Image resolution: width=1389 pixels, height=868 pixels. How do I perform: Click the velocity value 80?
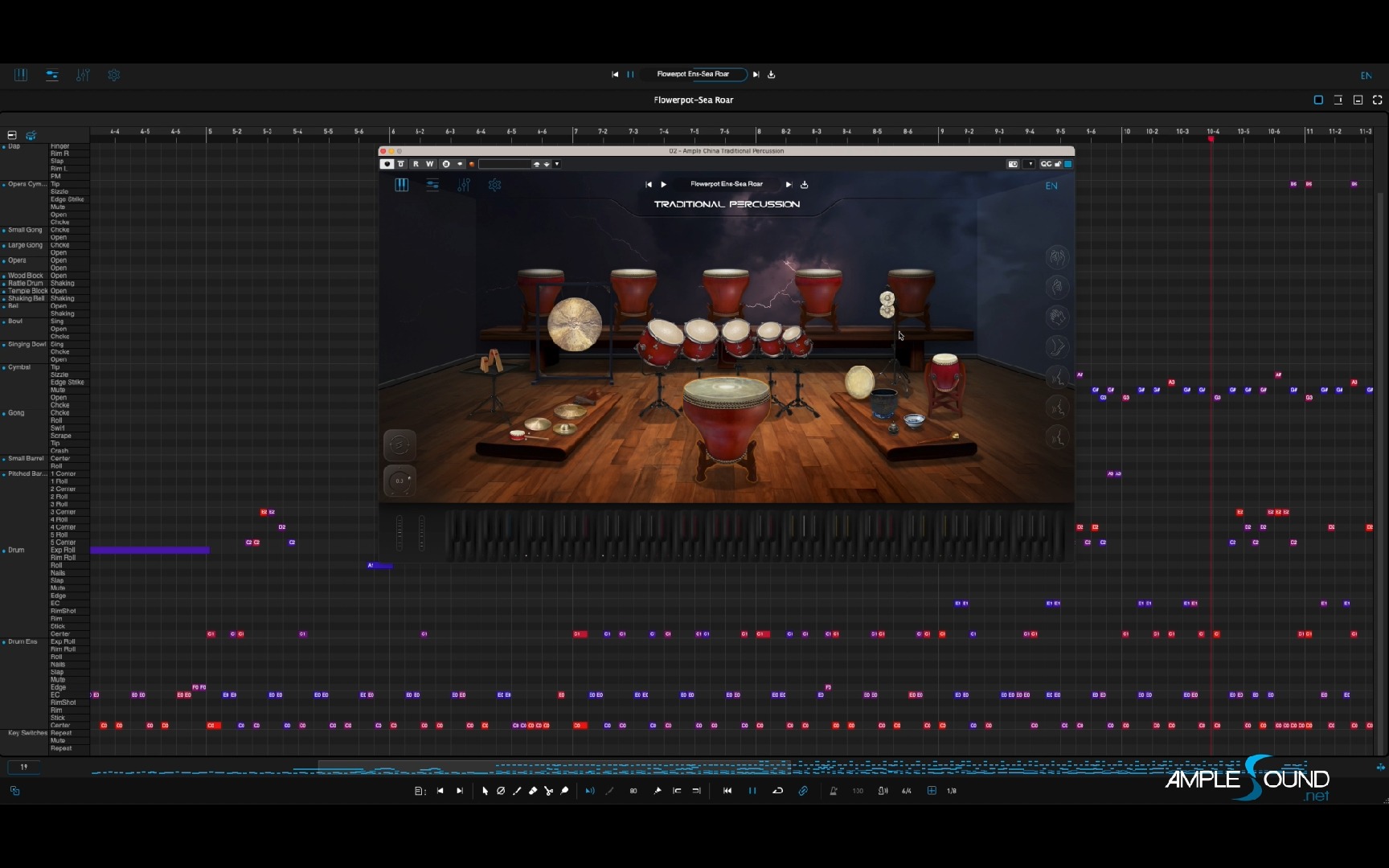point(633,791)
